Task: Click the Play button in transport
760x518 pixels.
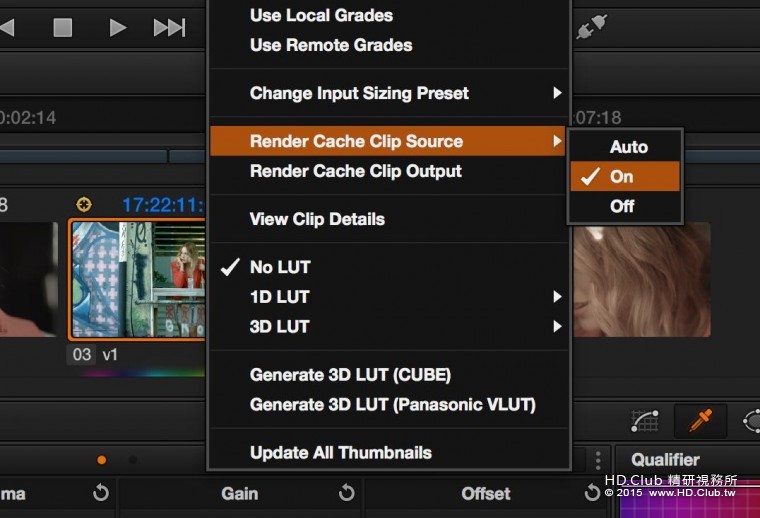Action: click(118, 28)
